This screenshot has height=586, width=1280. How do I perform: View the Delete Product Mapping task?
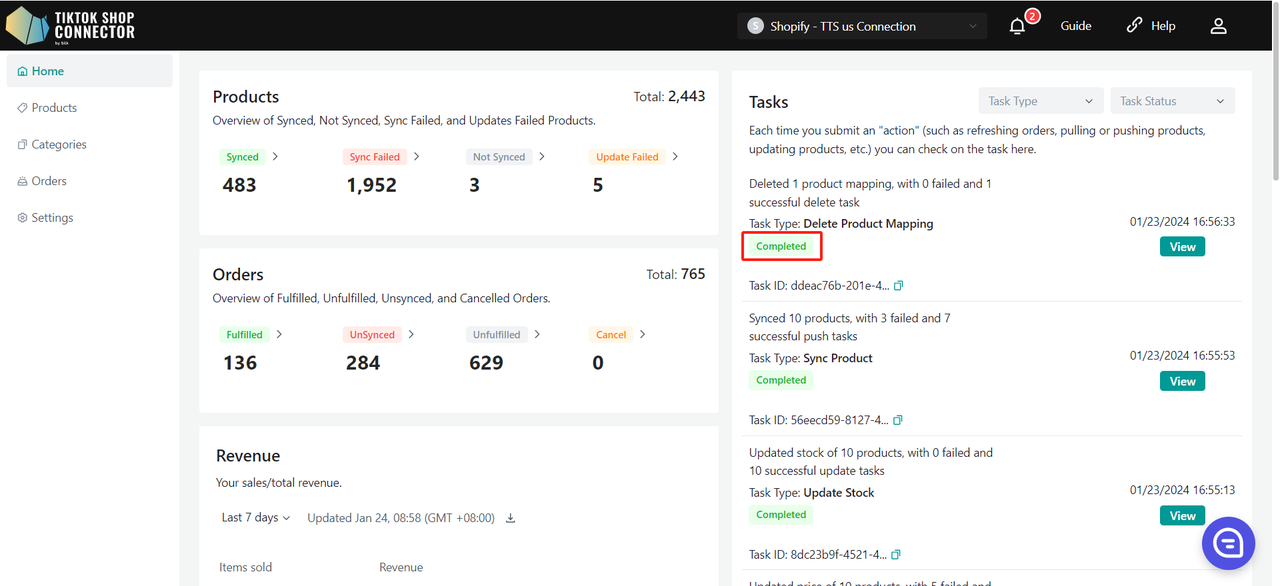(x=1182, y=247)
